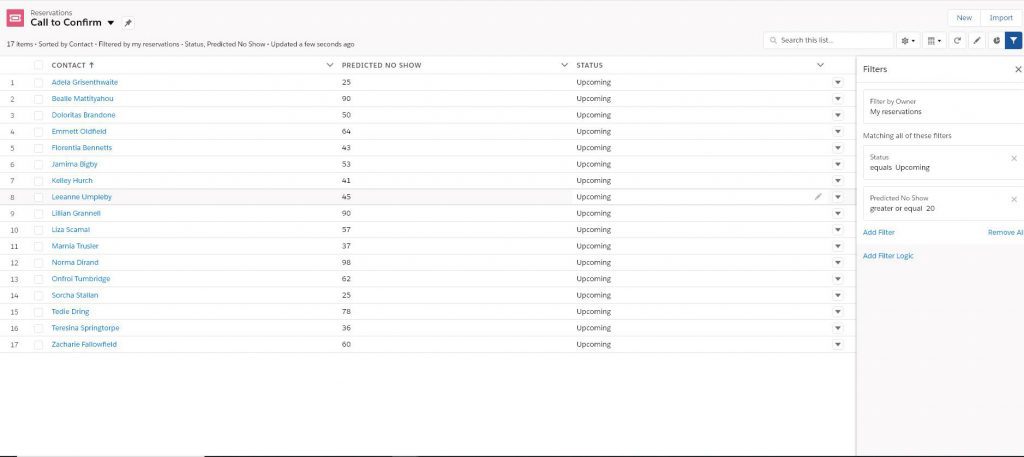
Task: Check the box for Adela Grisenthwaite
Action: click(39, 82)
